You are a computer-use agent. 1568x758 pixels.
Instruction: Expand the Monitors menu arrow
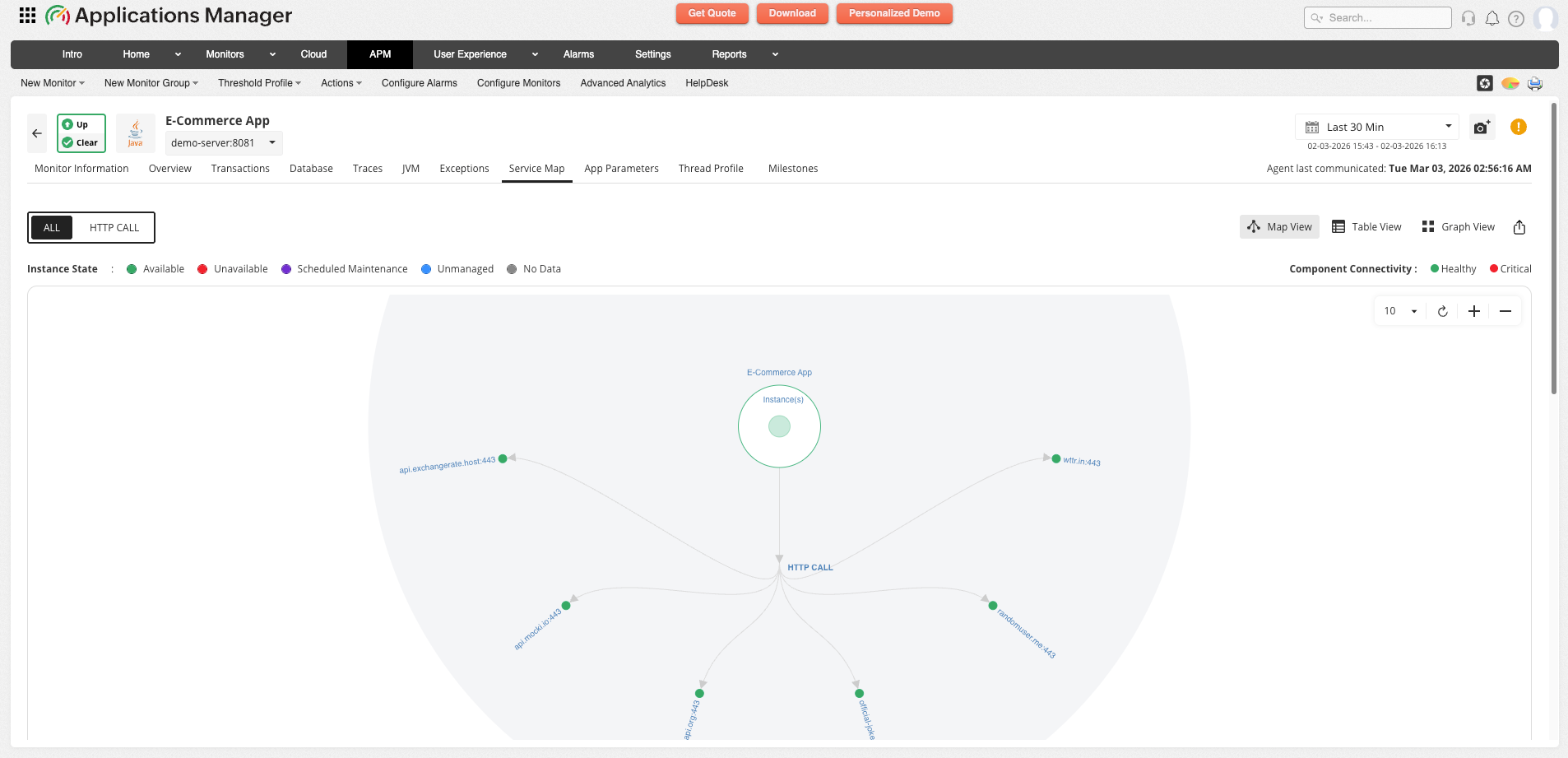pos(272,54)
